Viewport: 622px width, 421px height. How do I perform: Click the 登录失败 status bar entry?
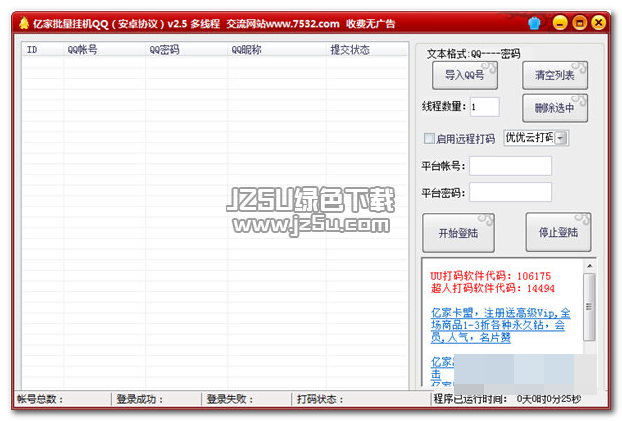pos(230,399)
